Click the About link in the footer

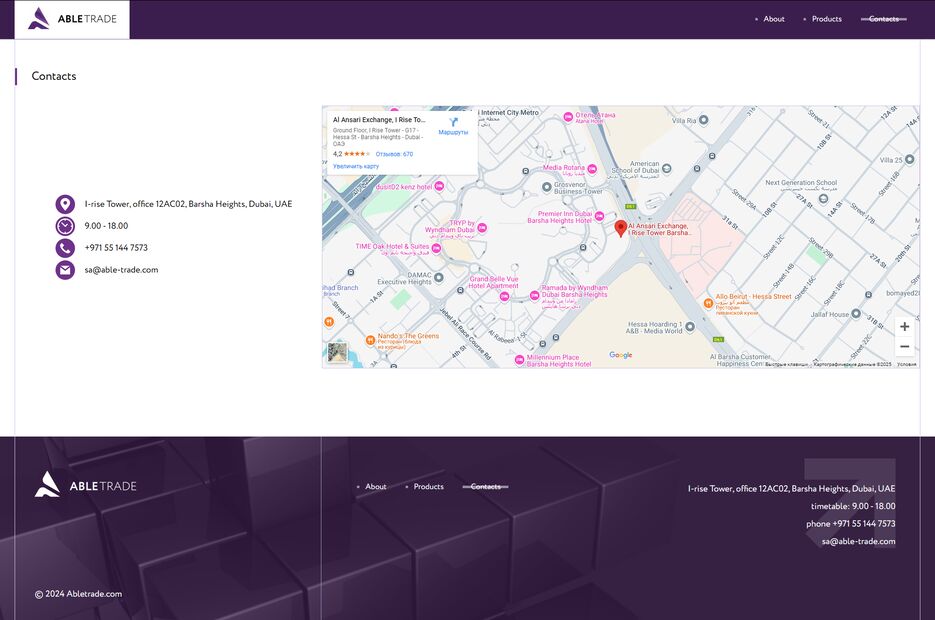pos(375,487)
